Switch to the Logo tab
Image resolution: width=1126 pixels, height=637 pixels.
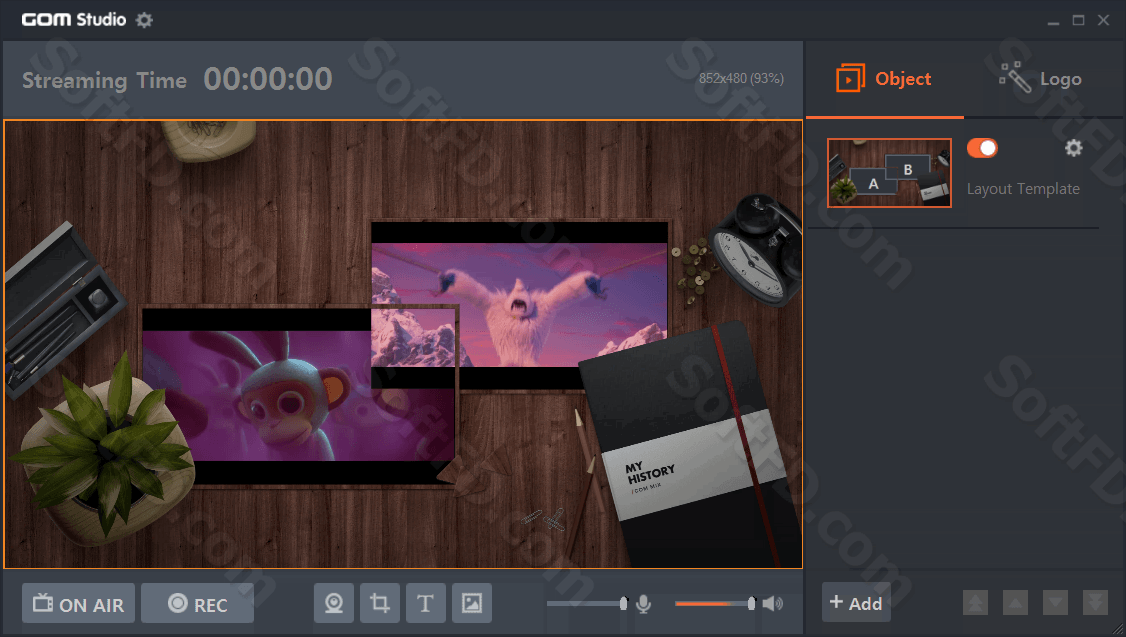coord(1042,79)
